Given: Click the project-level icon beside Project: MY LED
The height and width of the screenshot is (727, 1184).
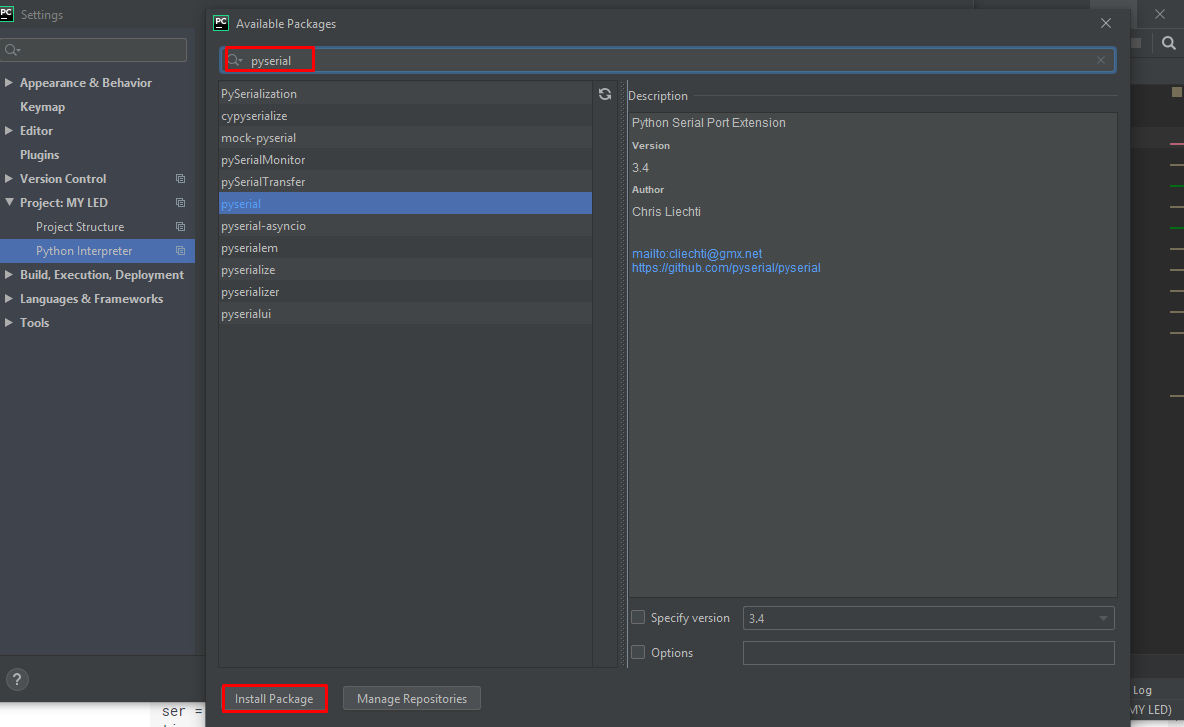Looking at the screenshot, I should [180, 203].
